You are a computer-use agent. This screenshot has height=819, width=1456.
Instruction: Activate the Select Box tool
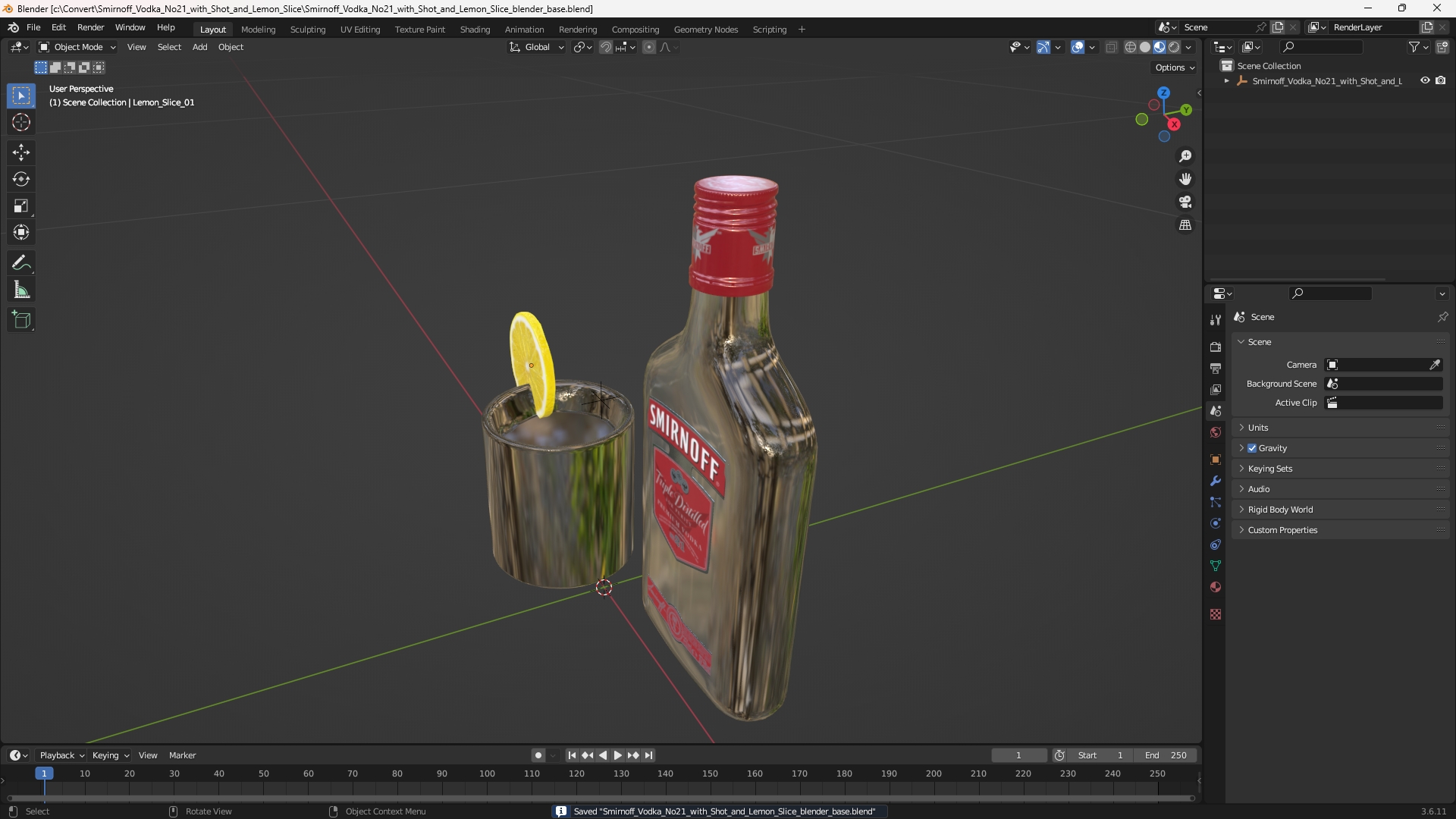tap(21, 96)
